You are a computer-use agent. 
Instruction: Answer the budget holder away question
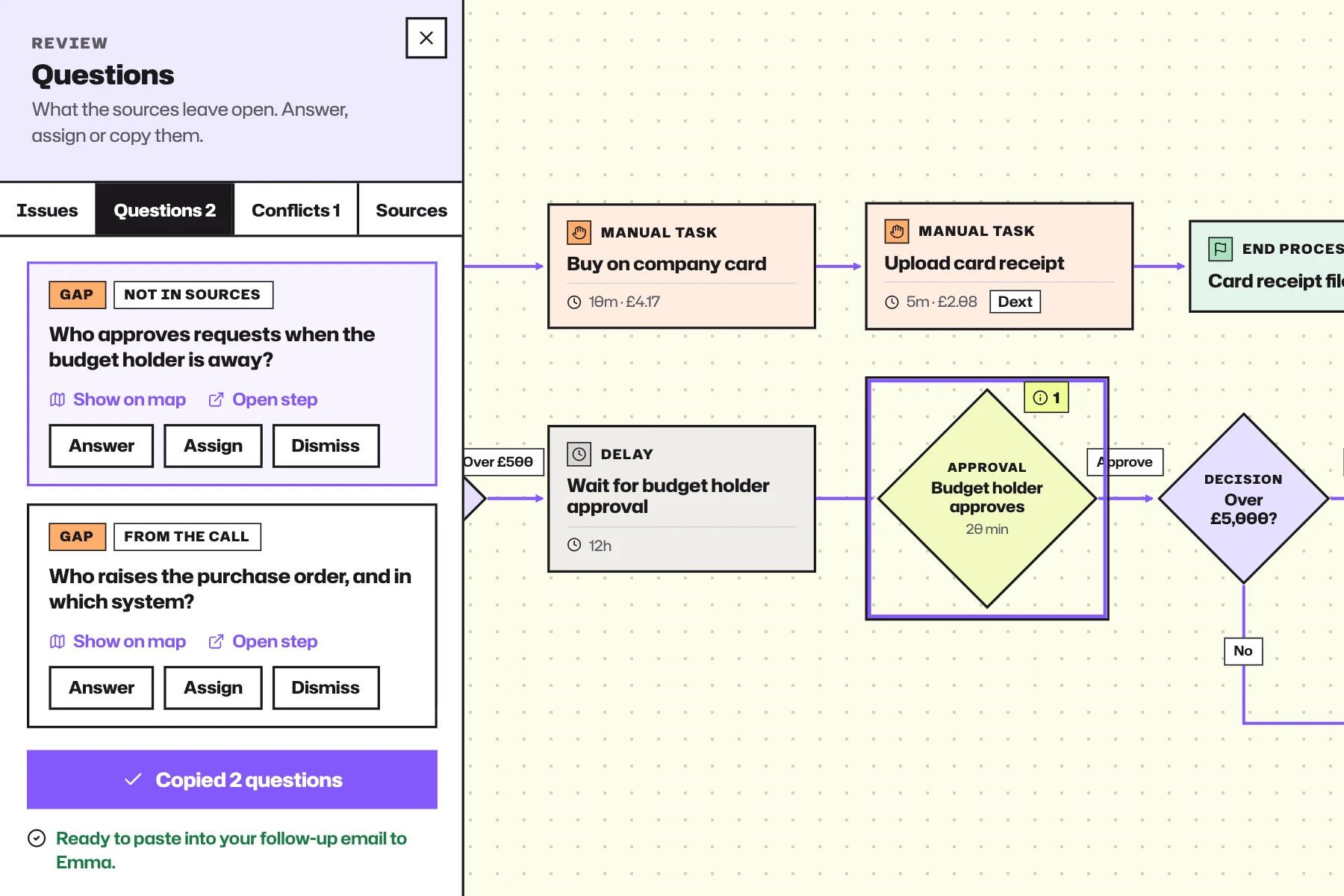(x=102, y=446)
